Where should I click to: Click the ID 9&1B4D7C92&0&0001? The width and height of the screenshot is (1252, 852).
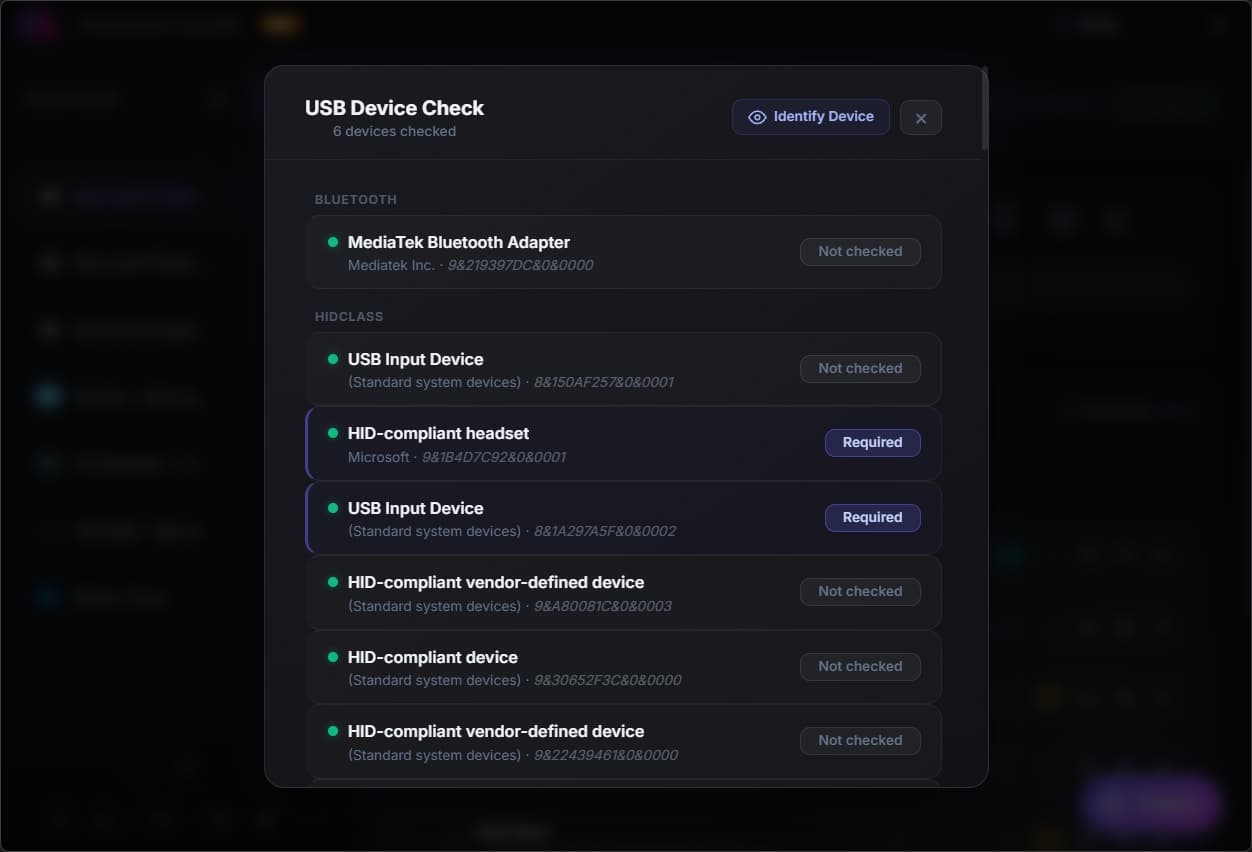tap(494, 457)
